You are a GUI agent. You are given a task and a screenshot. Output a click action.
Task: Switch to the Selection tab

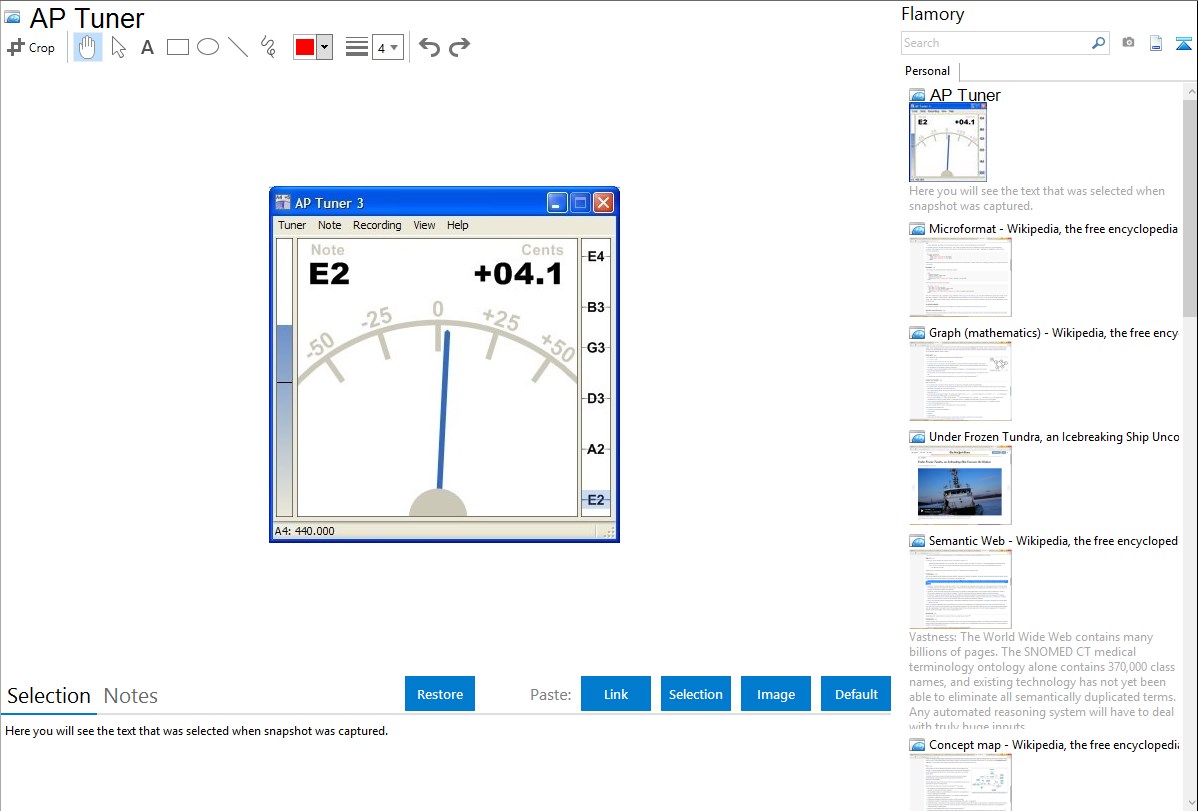tap(49, 696)
